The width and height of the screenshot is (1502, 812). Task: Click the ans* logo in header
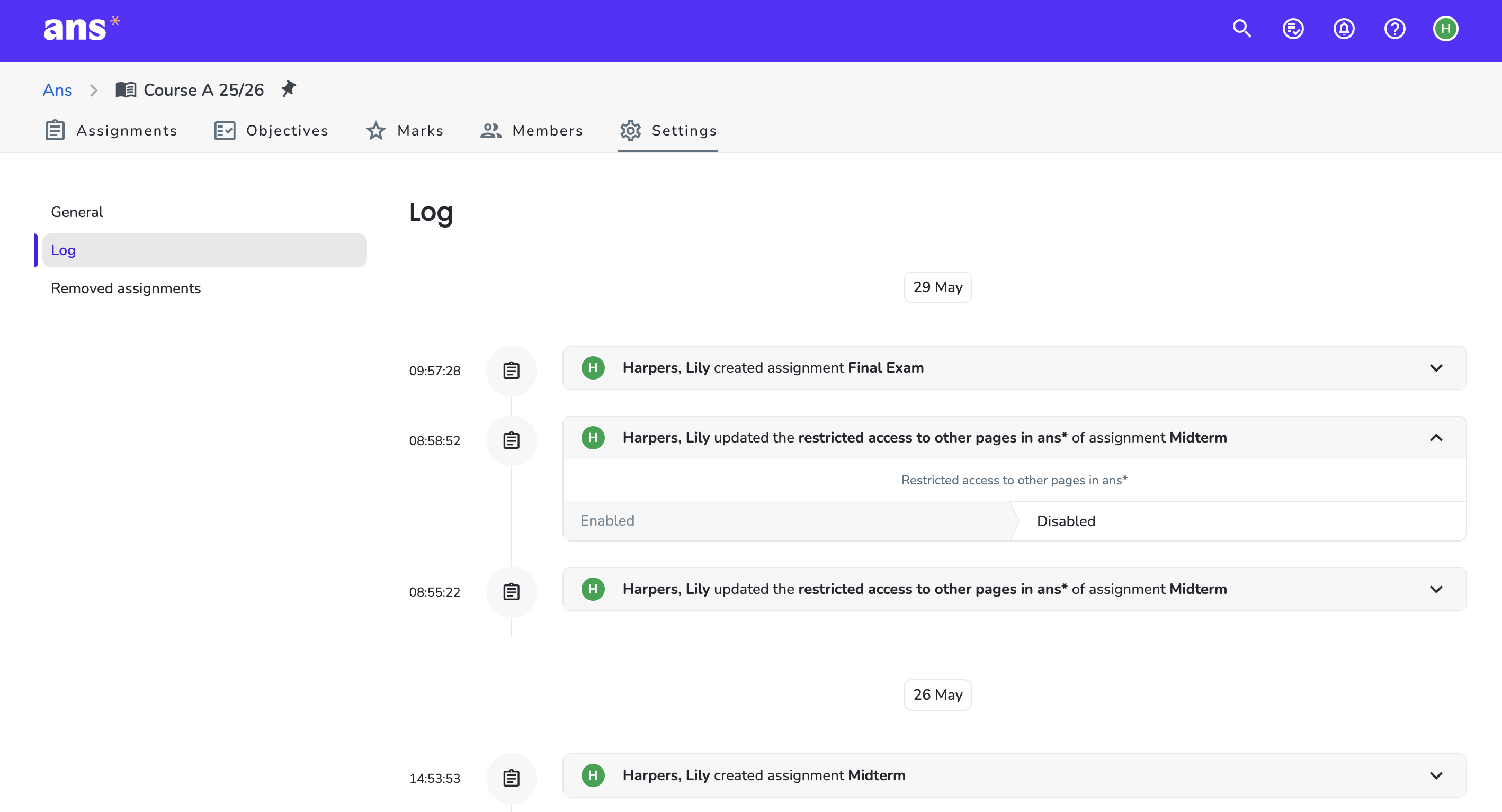coord(82,29)
